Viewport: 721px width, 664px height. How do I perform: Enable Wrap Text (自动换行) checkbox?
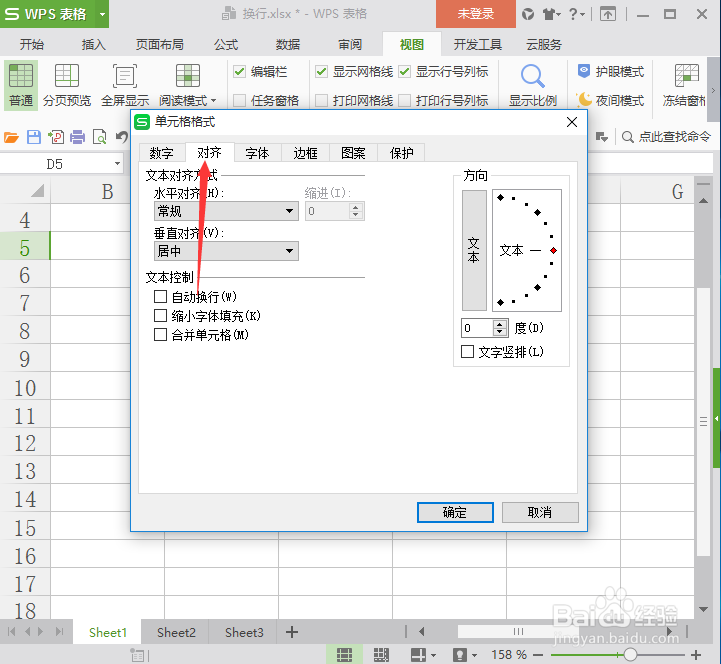[x=160, y=297]
